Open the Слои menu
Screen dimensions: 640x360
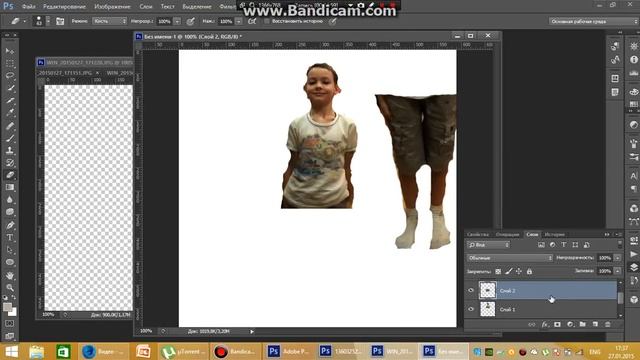click(x=146, y=7)
